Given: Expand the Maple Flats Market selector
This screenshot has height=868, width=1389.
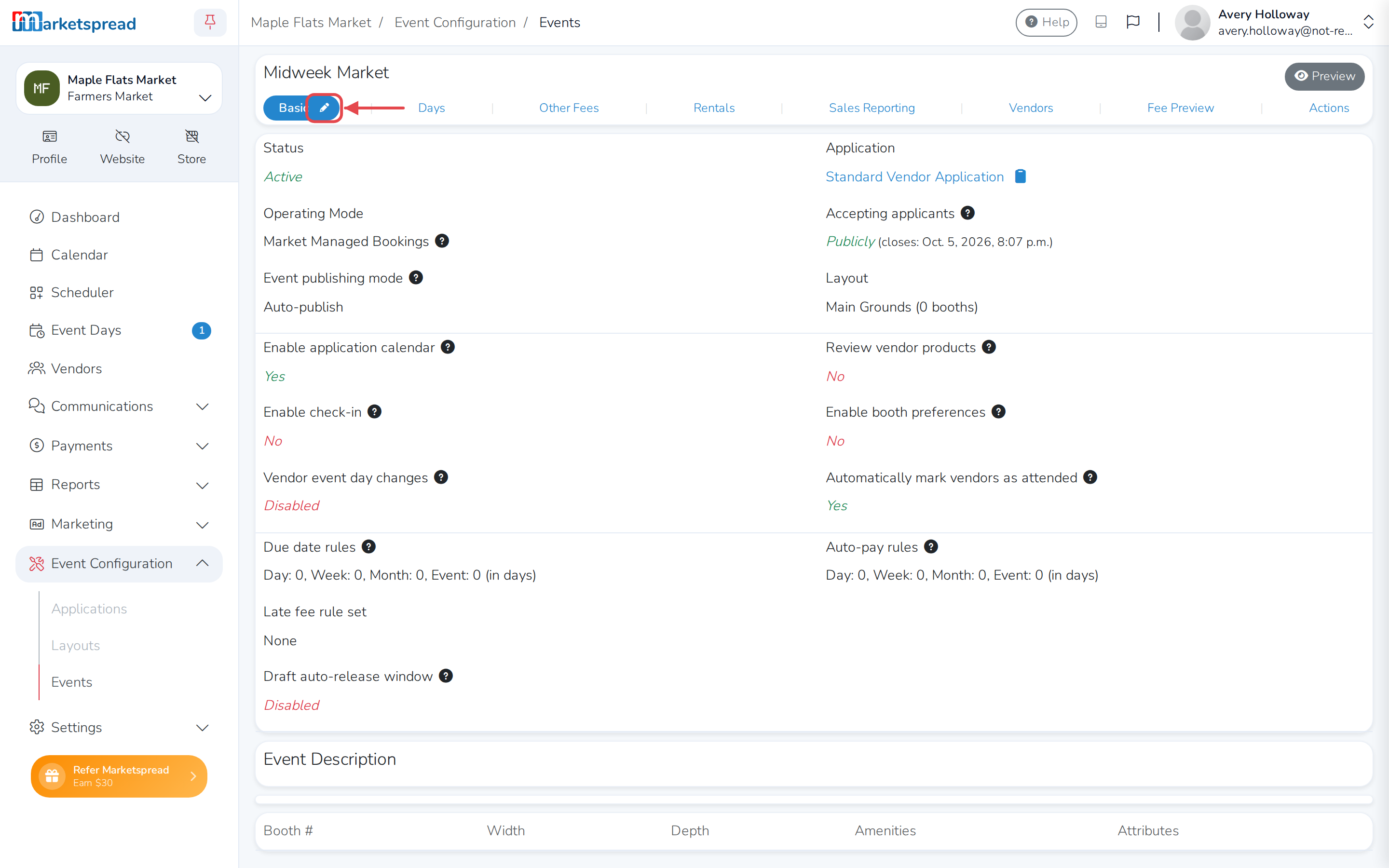Looking at the screenshot, I should point(120,88).
